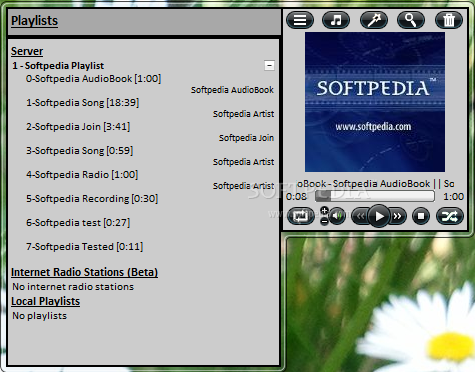Open the hamburger menu button

[300, 20]
